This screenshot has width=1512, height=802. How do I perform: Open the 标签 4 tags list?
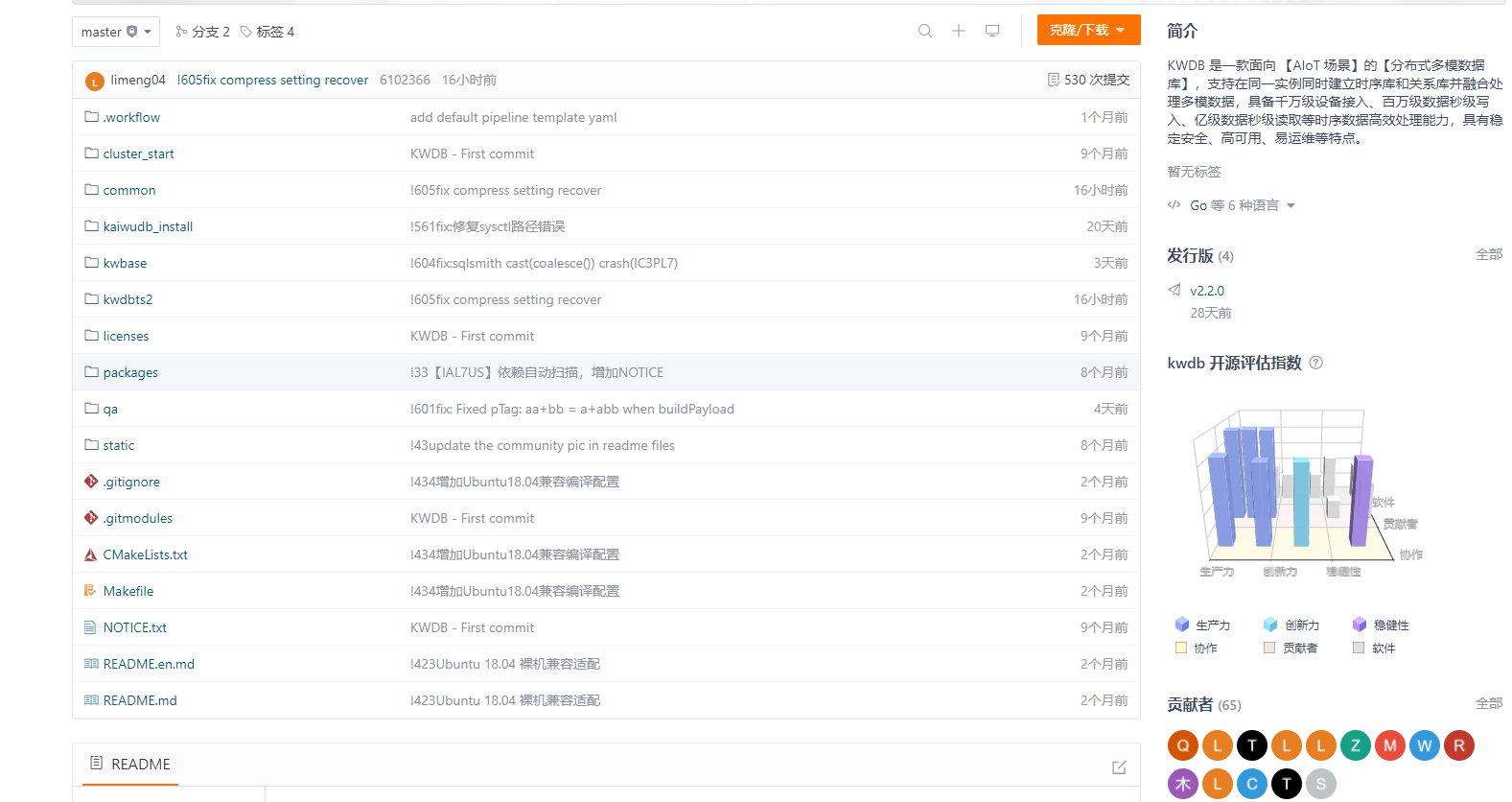[x=268, y=32]
